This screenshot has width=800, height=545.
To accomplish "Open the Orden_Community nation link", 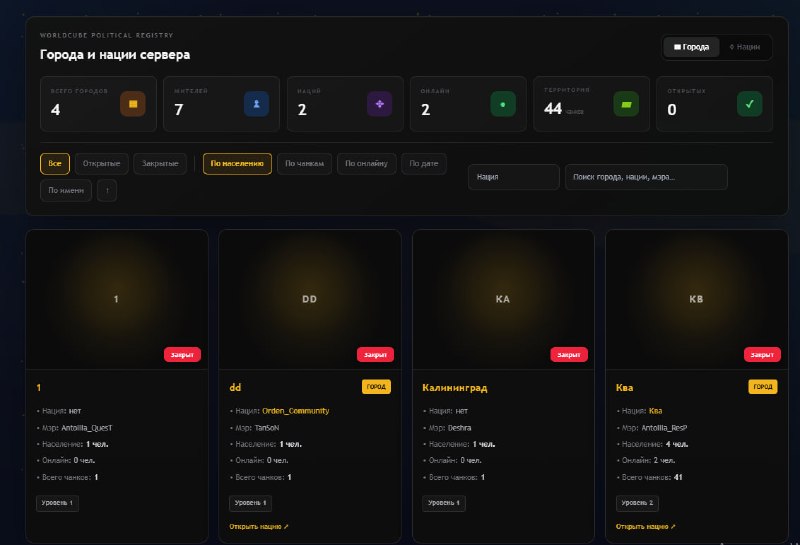I will click(295, 411).
